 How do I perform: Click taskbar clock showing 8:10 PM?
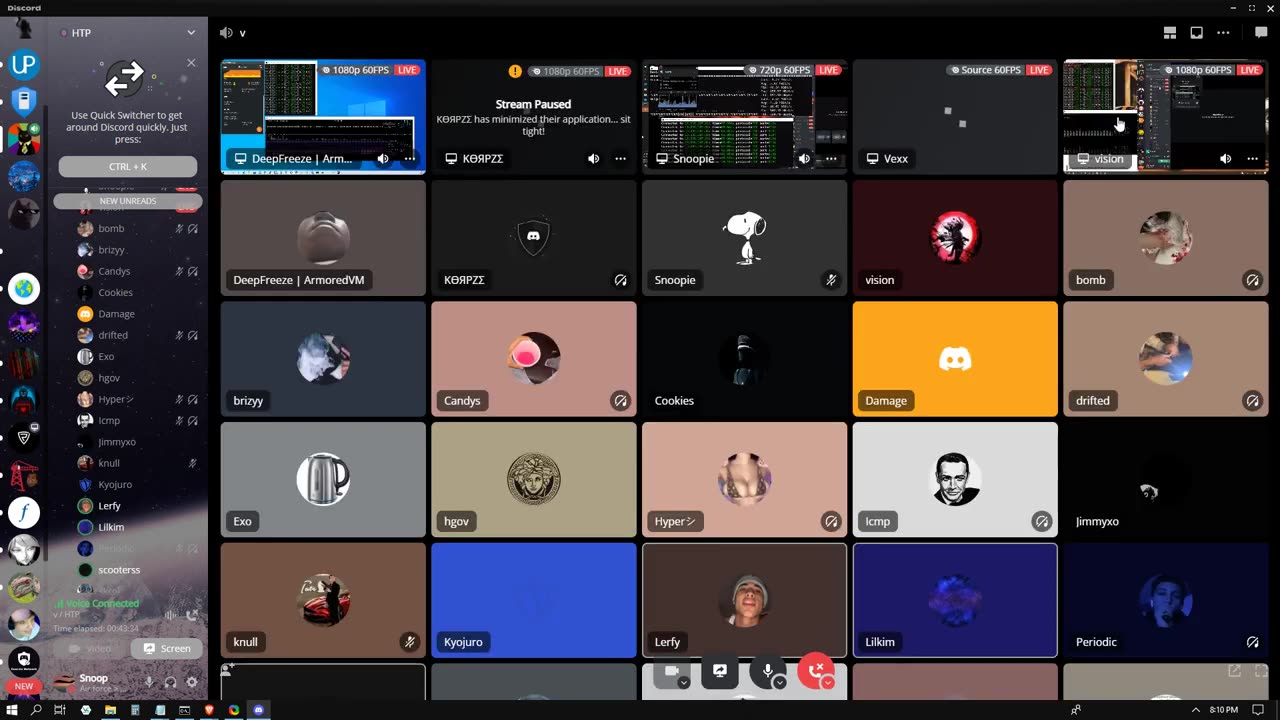pos(1223,710)
